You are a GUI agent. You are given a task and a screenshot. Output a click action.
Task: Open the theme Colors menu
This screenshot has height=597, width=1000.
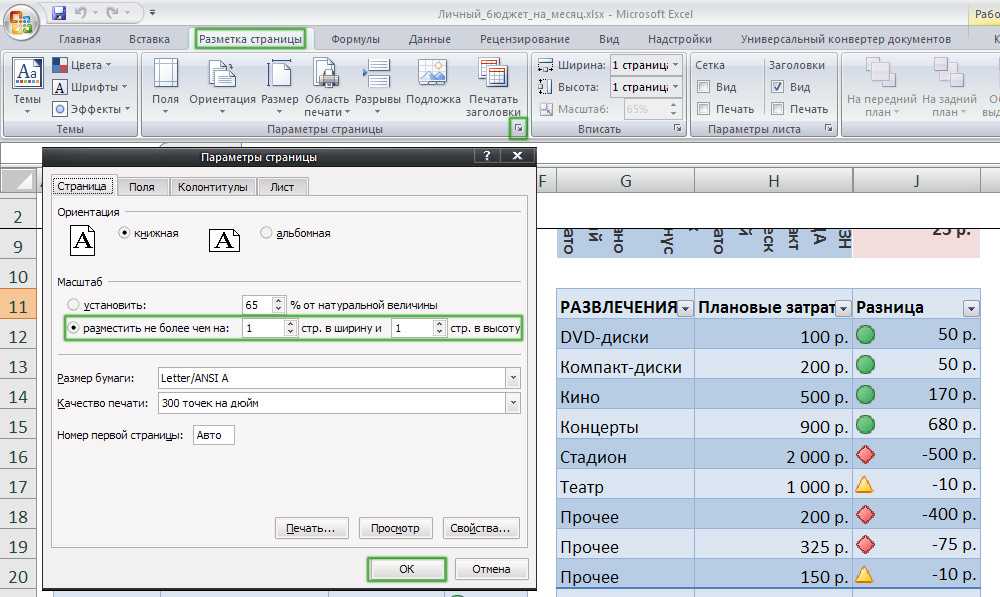[82, 65]
